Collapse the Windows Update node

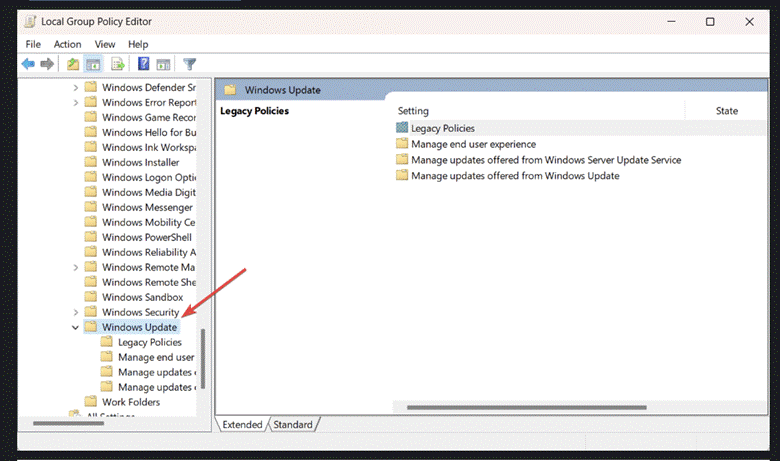(75, 327)
